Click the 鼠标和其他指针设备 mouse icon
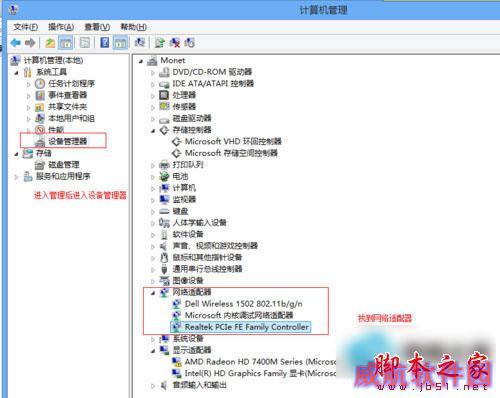500x398 pixels. (x=164, y=257)
